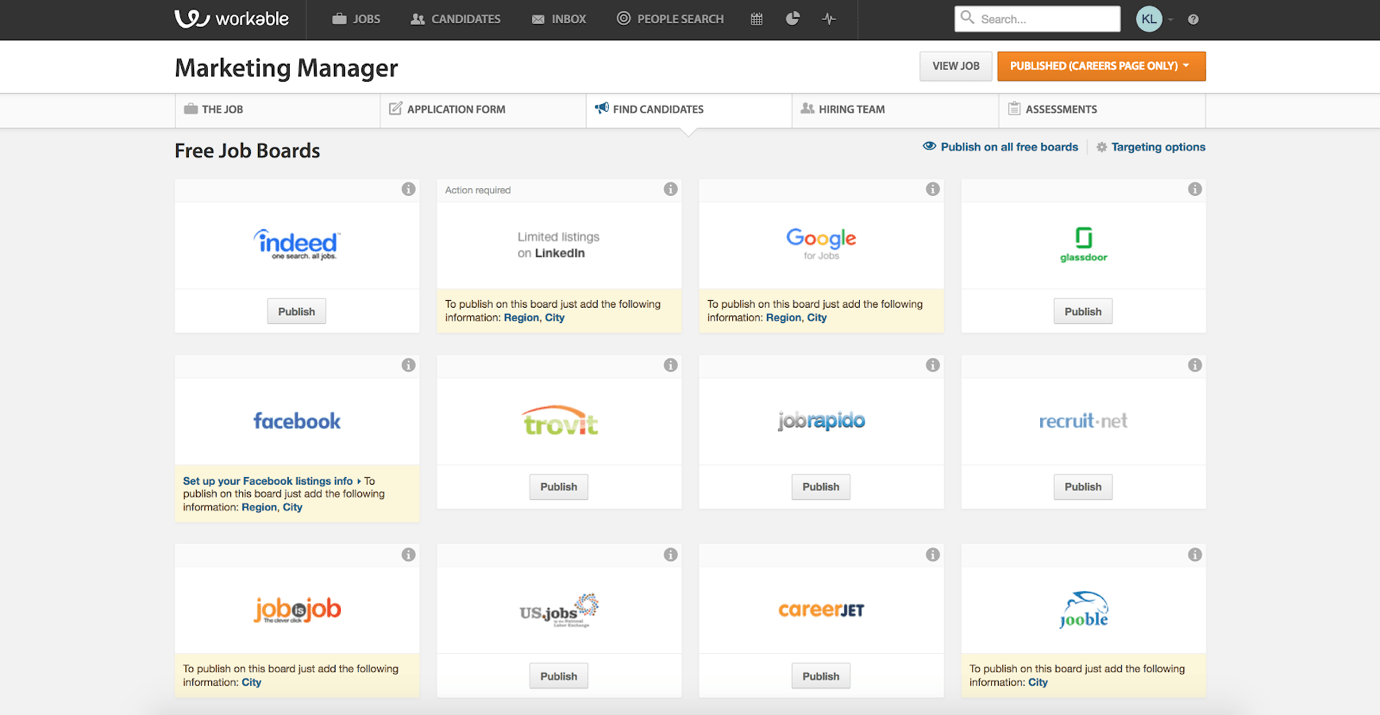Click the Marketing Manager job title
The image size is (1380, 715).
tap(286, 68)
